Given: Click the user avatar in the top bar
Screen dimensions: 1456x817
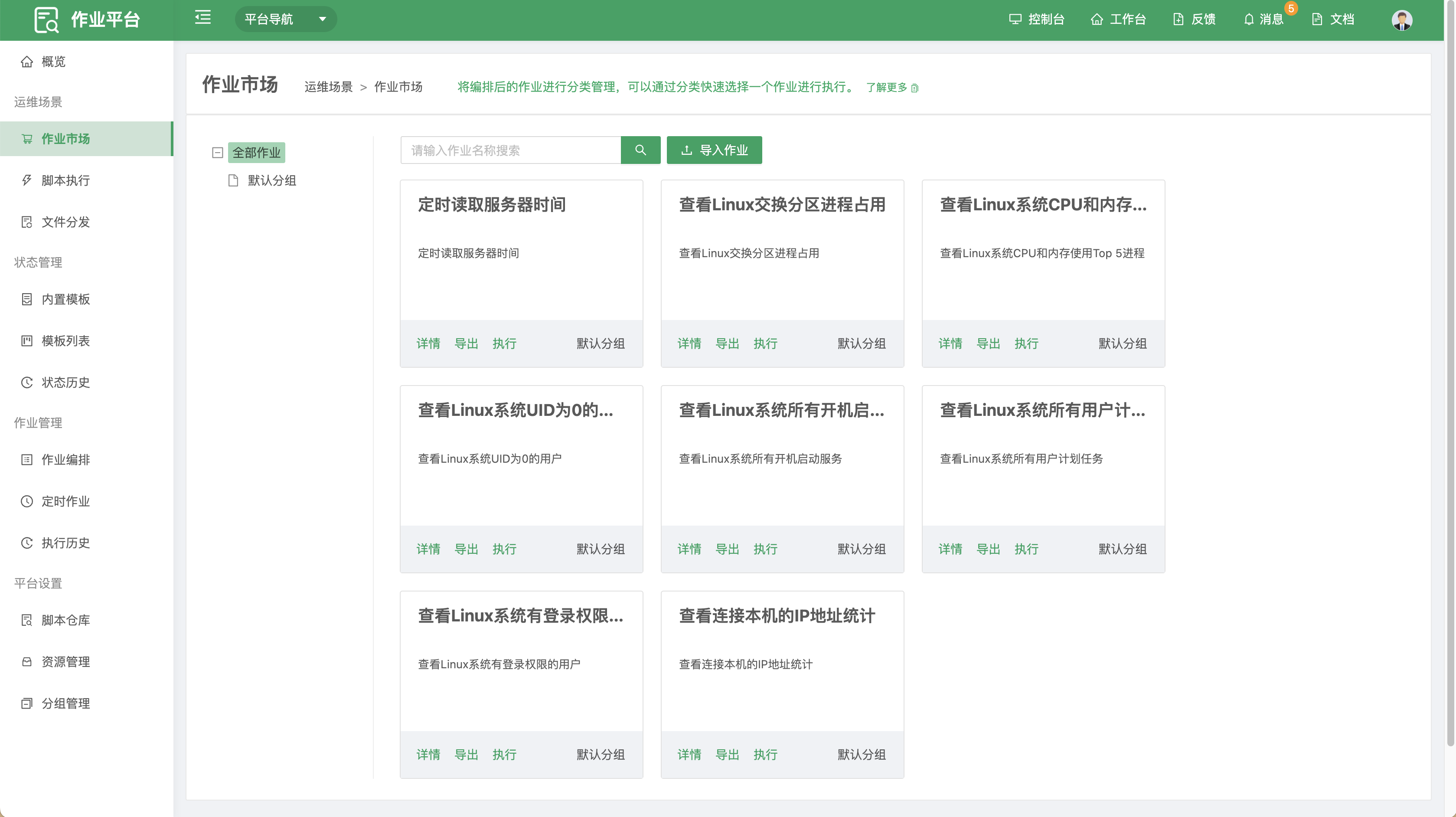Looking at the screenshot, I should tap(1402, 20).
